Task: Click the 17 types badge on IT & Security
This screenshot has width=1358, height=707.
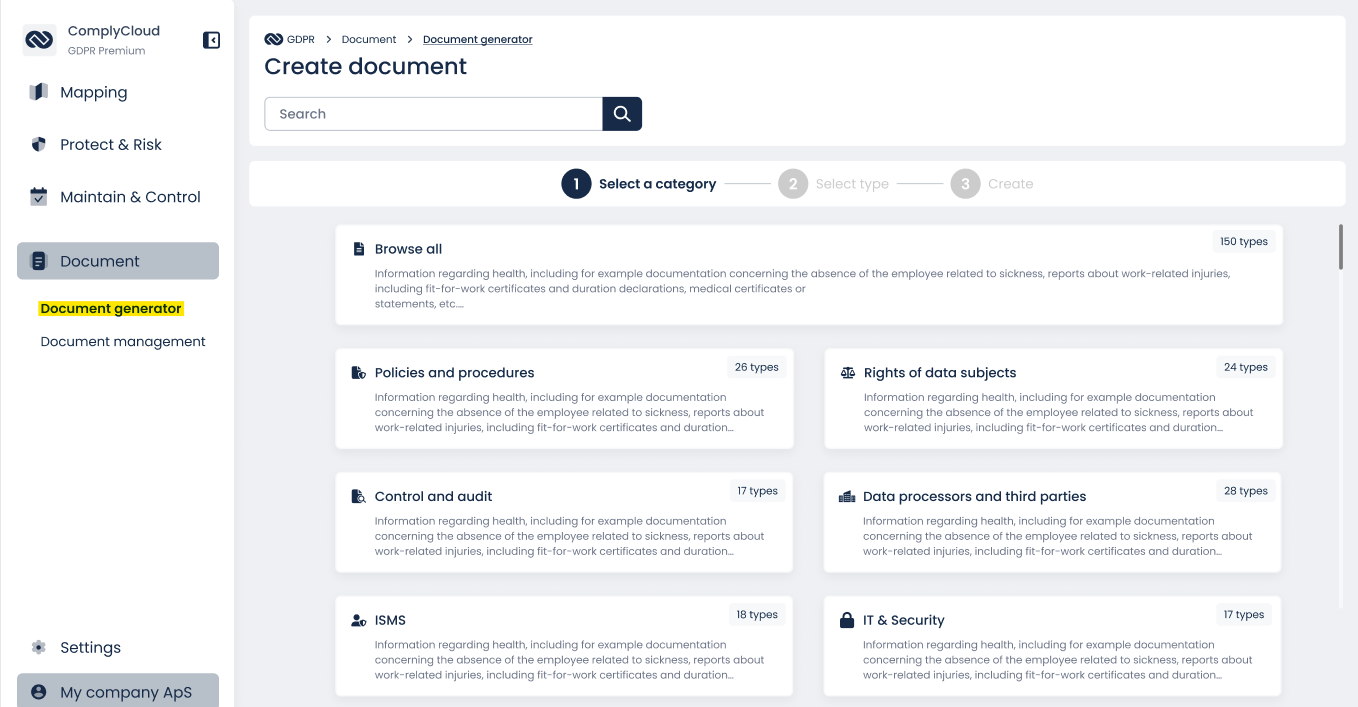Action: 1244,615
